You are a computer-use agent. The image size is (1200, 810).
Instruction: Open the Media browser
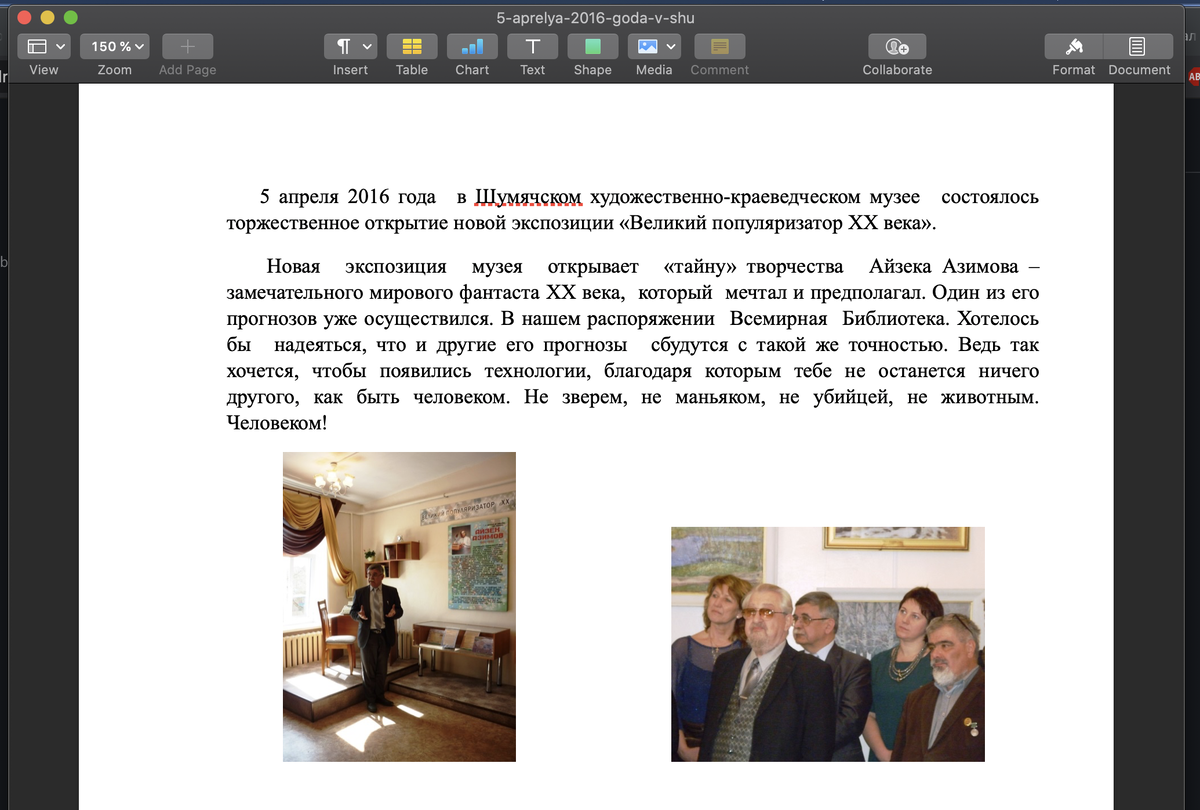647,46
